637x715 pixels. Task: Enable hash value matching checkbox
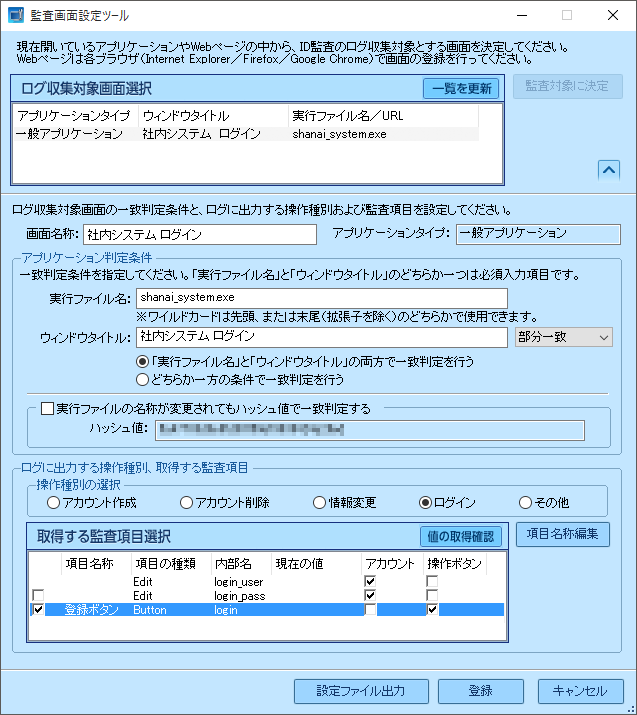(47, 408)
